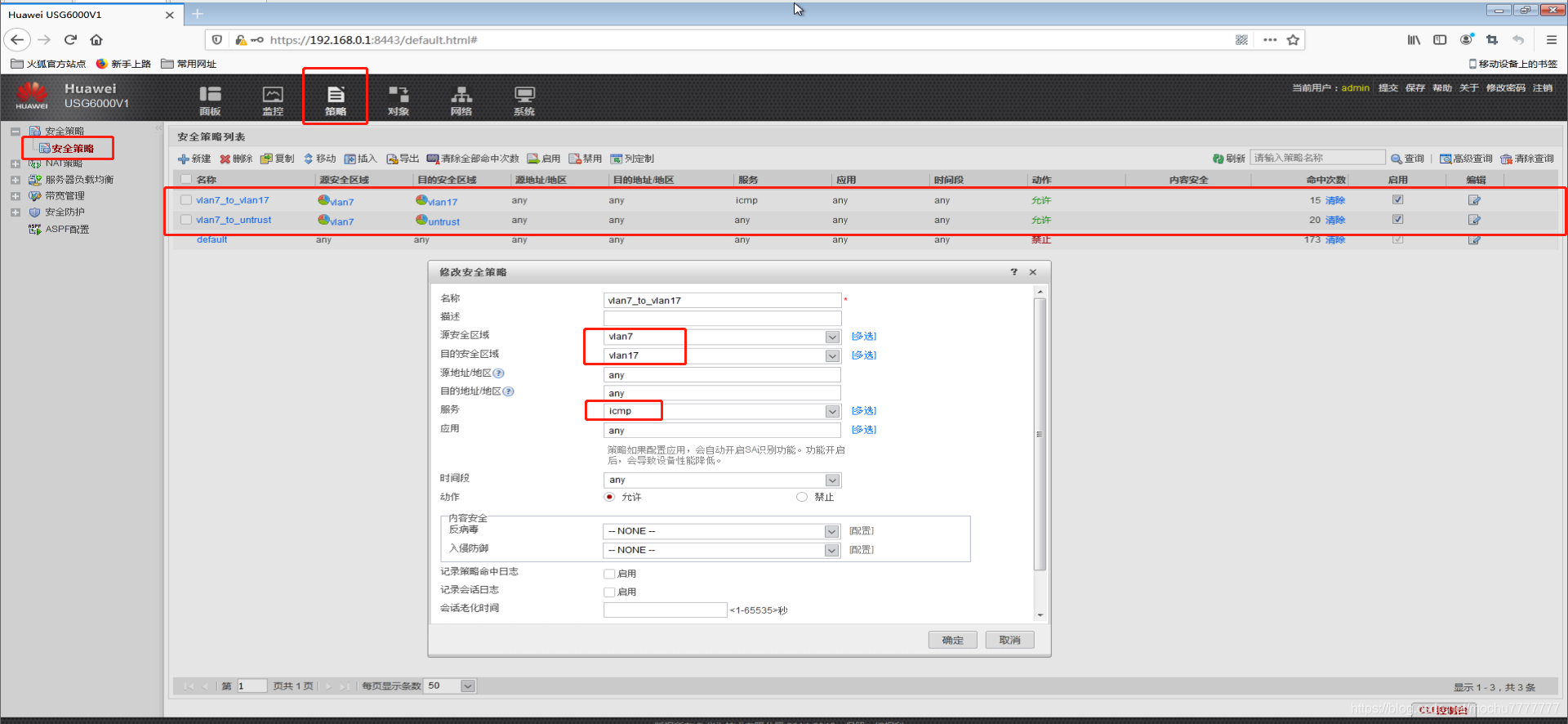Open the 对象 object icon
The image size is (1568, 724).
[x=399, y=100]
